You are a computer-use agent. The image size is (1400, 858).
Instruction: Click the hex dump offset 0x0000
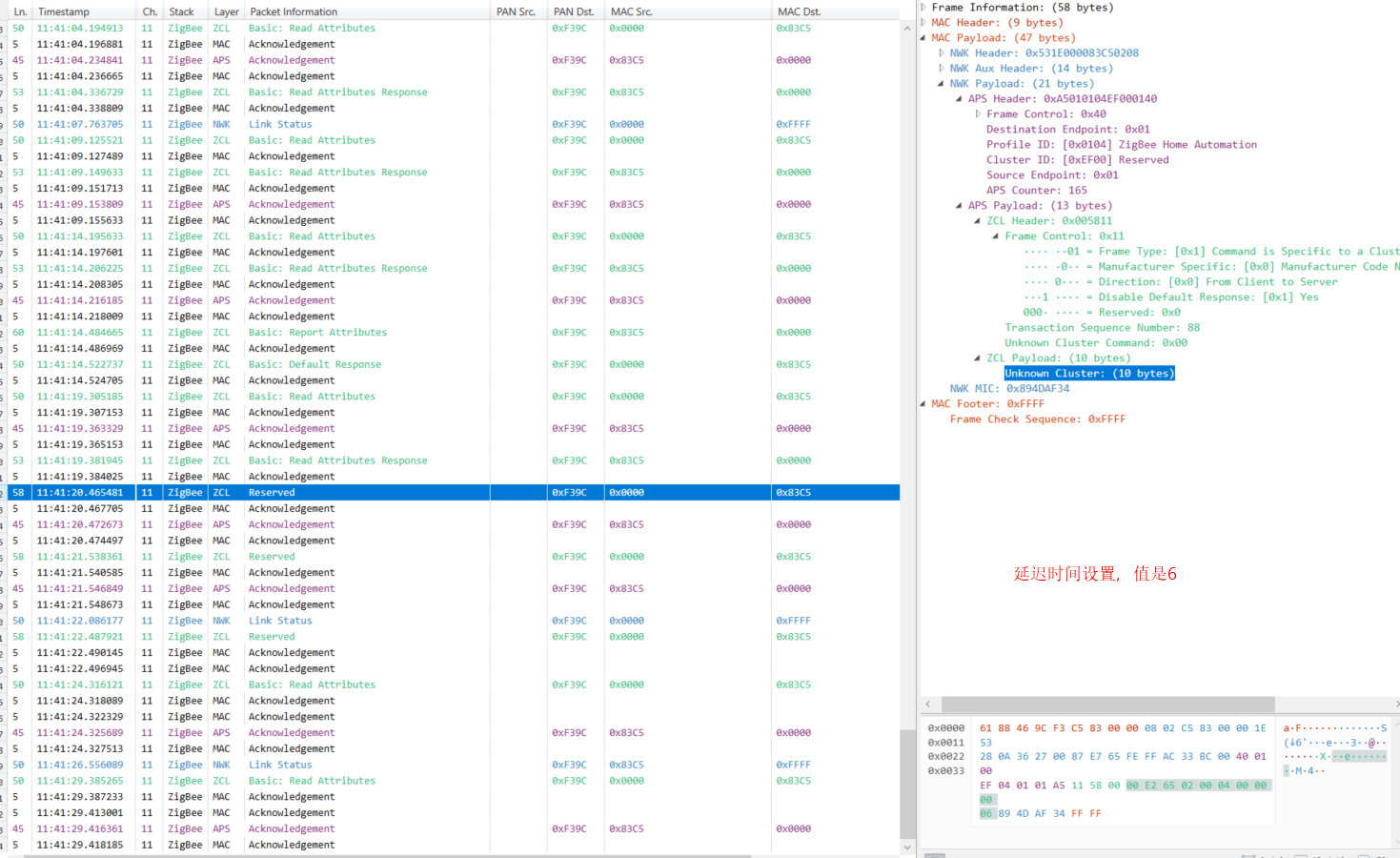[x=946, y=728]
